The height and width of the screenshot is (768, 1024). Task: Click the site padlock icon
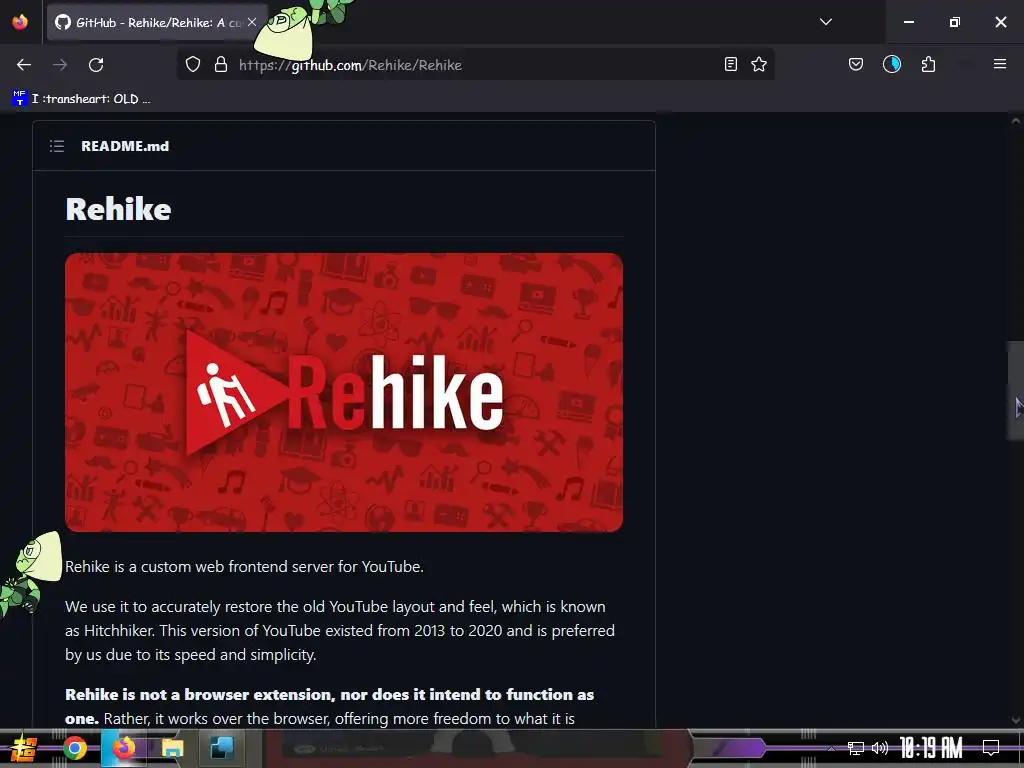pyautogui.click(x=221, y=64)
